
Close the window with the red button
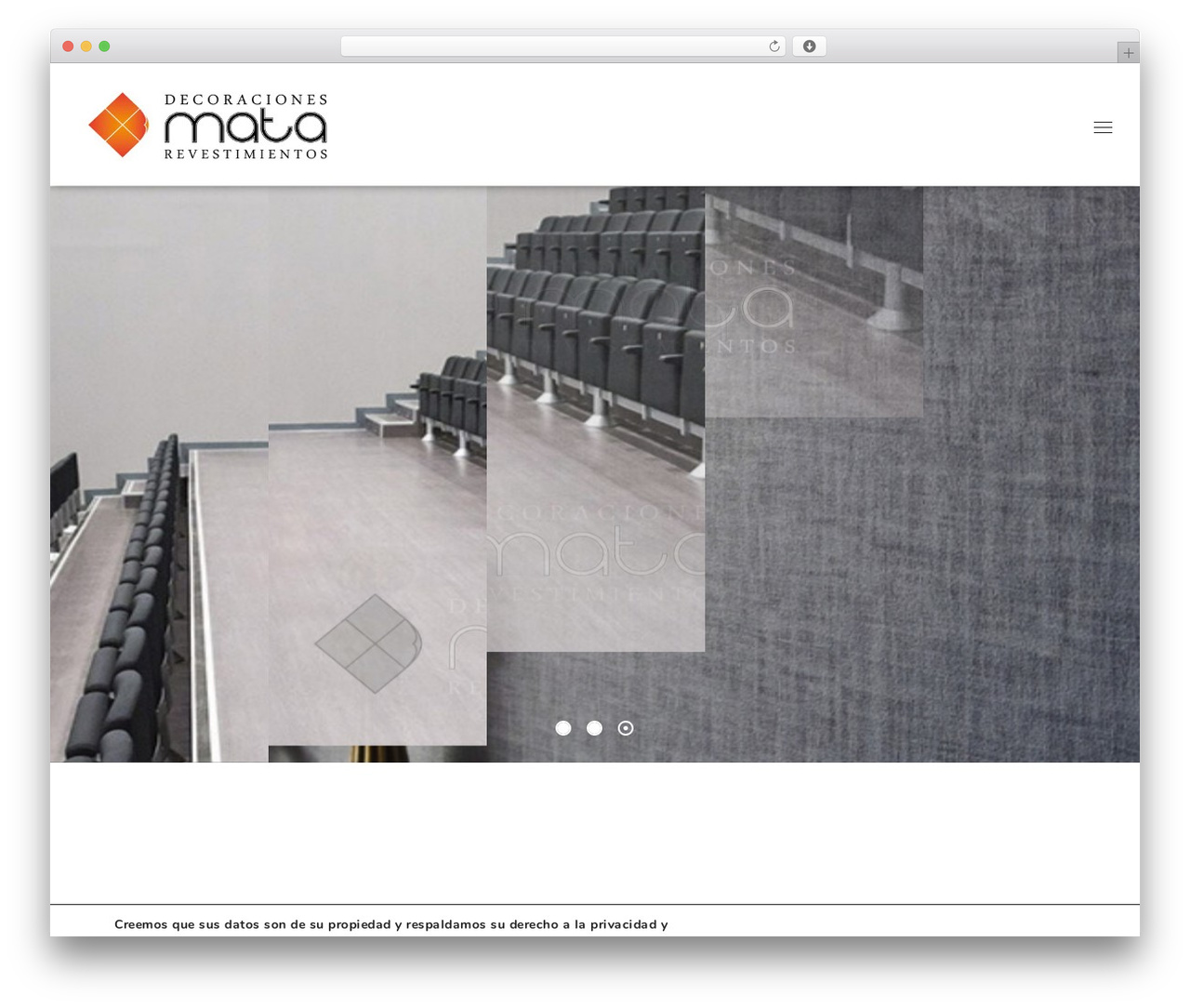[x=68, y=46]
